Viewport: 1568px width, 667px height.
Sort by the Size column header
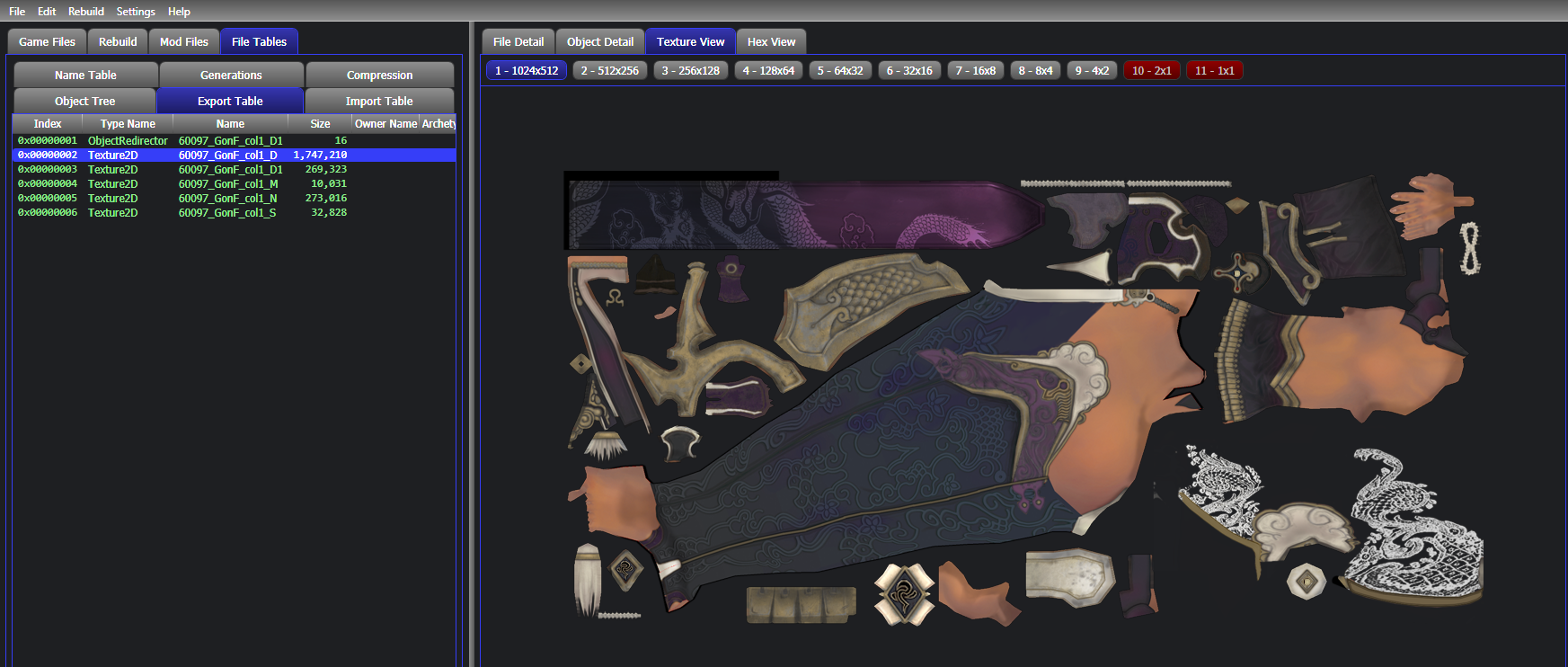(x=320, y=123)
